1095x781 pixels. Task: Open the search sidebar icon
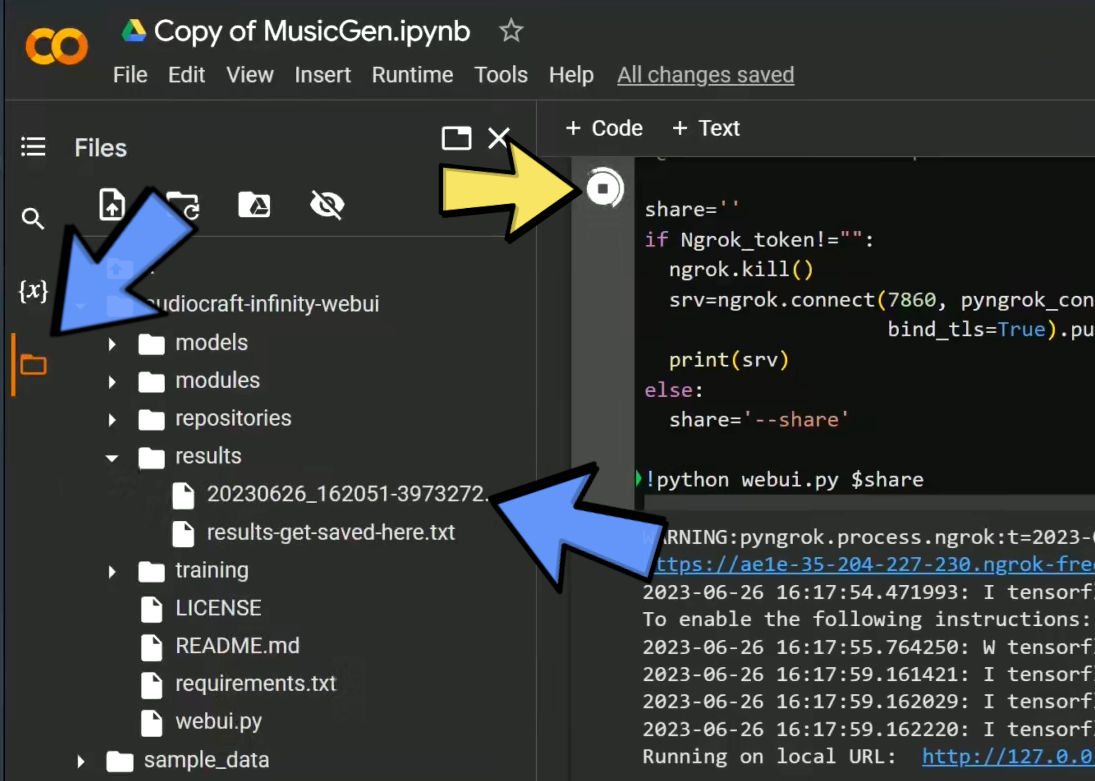(33, 219)
